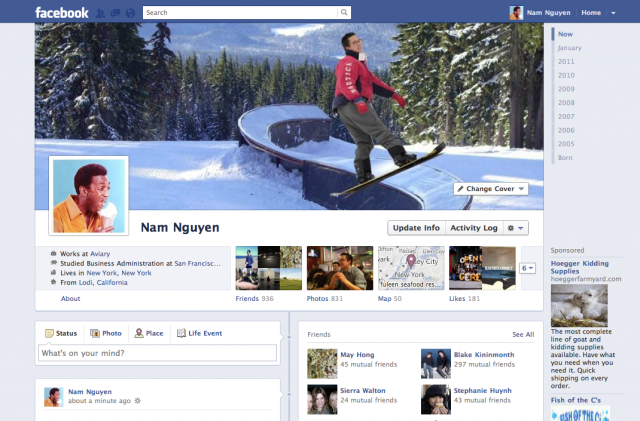Click the search magnifier button
The width and height of the screenshot is (640, 421).
coord(344,12)
